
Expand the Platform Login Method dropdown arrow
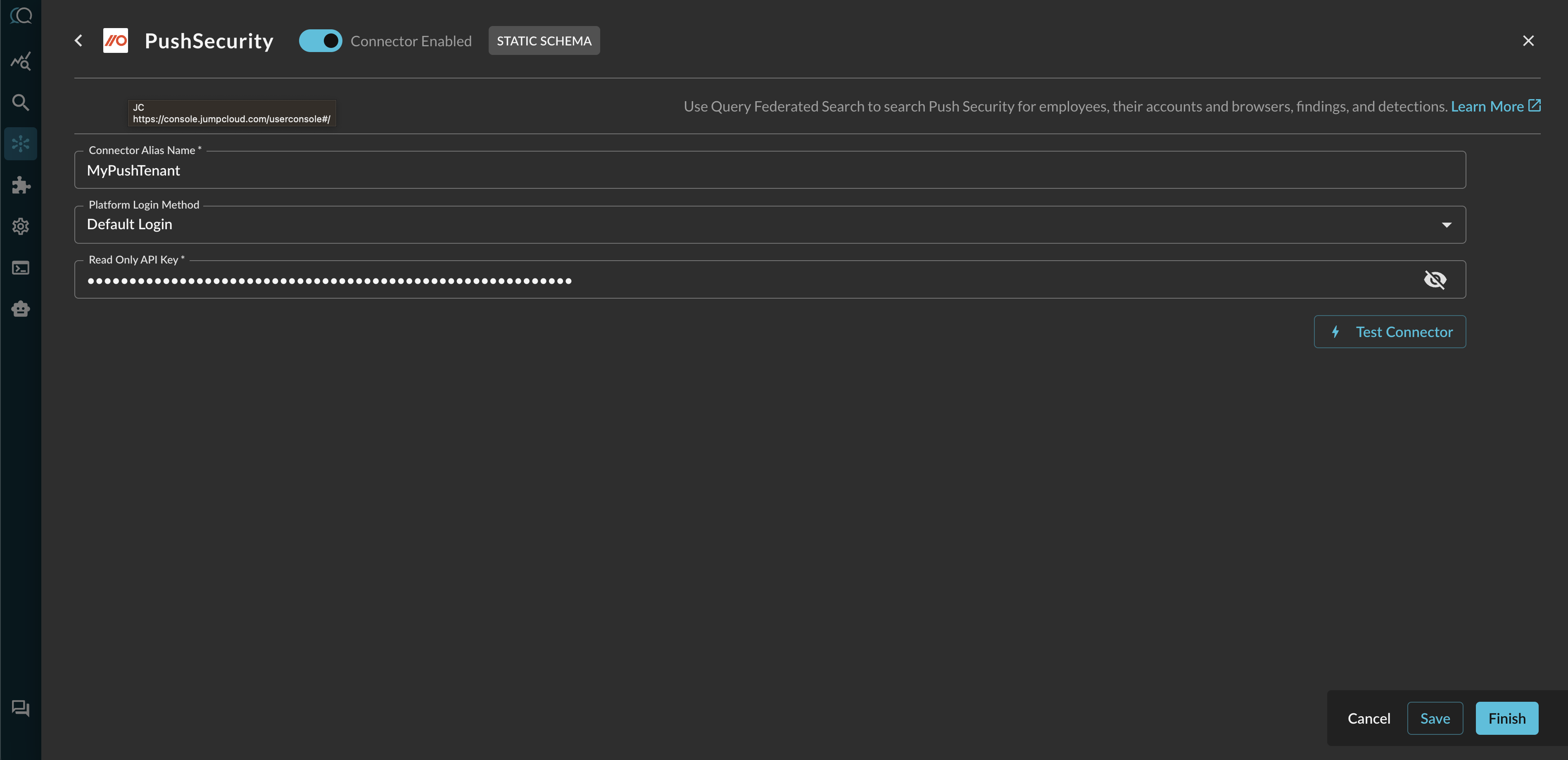[1447, 225]
